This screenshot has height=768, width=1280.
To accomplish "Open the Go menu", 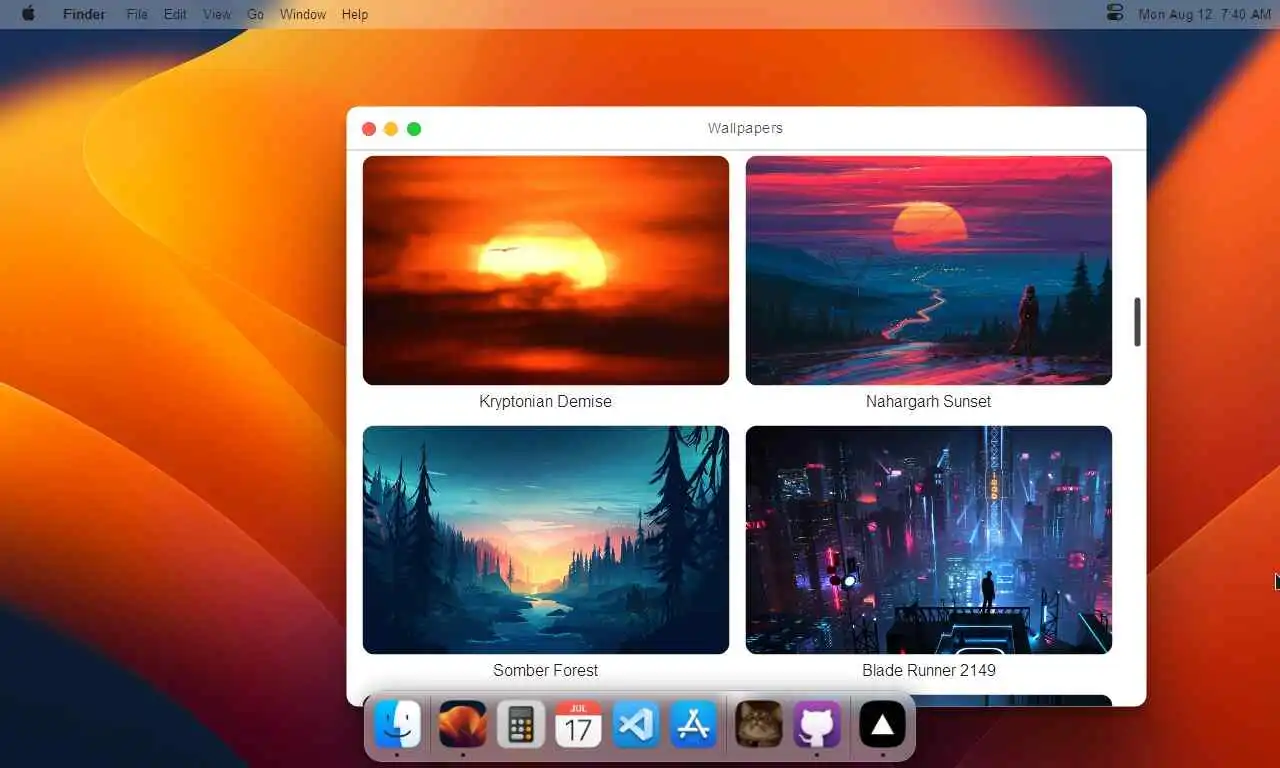I will pos(255,14).
